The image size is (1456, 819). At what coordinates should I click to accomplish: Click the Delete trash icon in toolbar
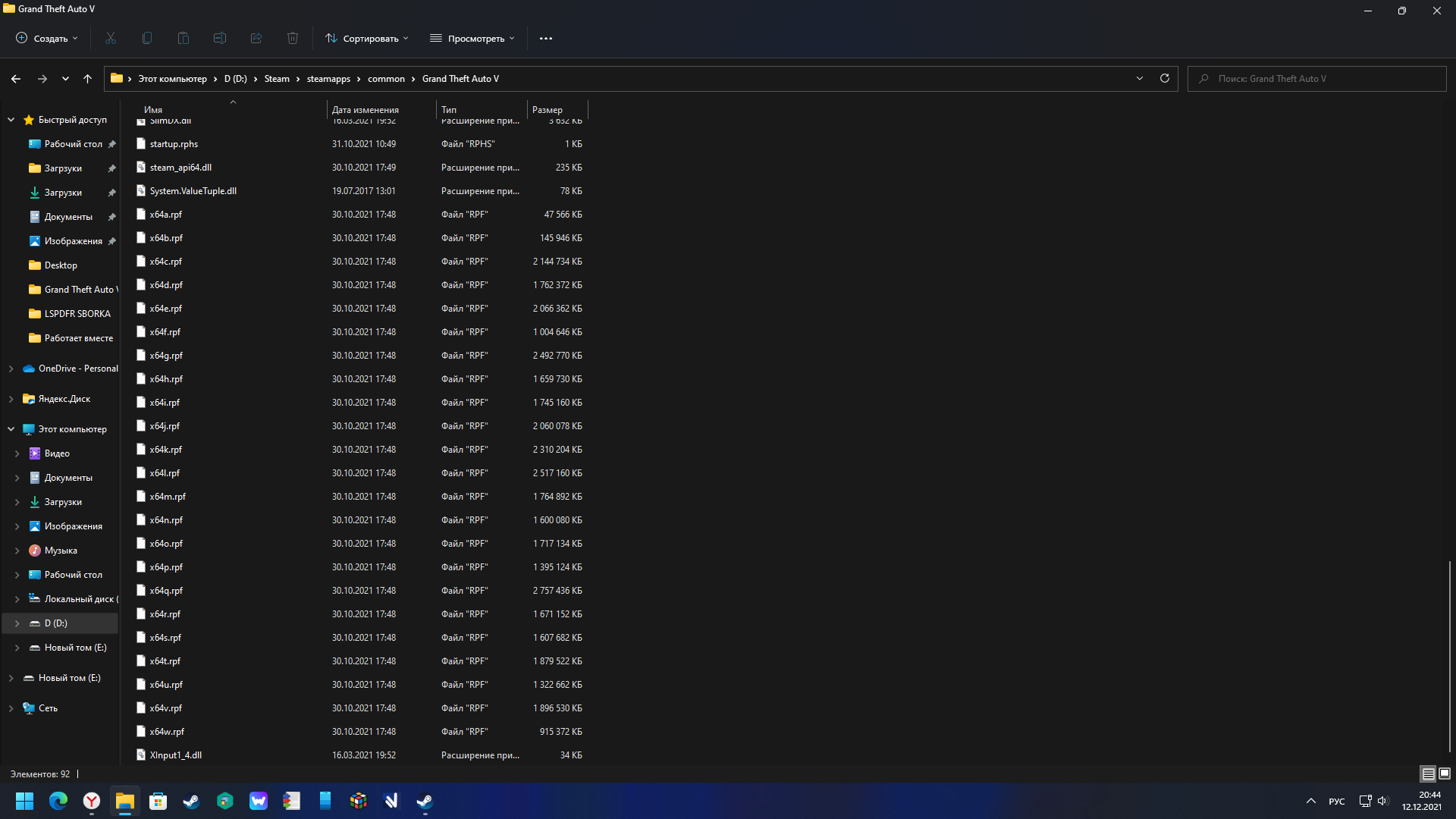[x=293, y=38]
